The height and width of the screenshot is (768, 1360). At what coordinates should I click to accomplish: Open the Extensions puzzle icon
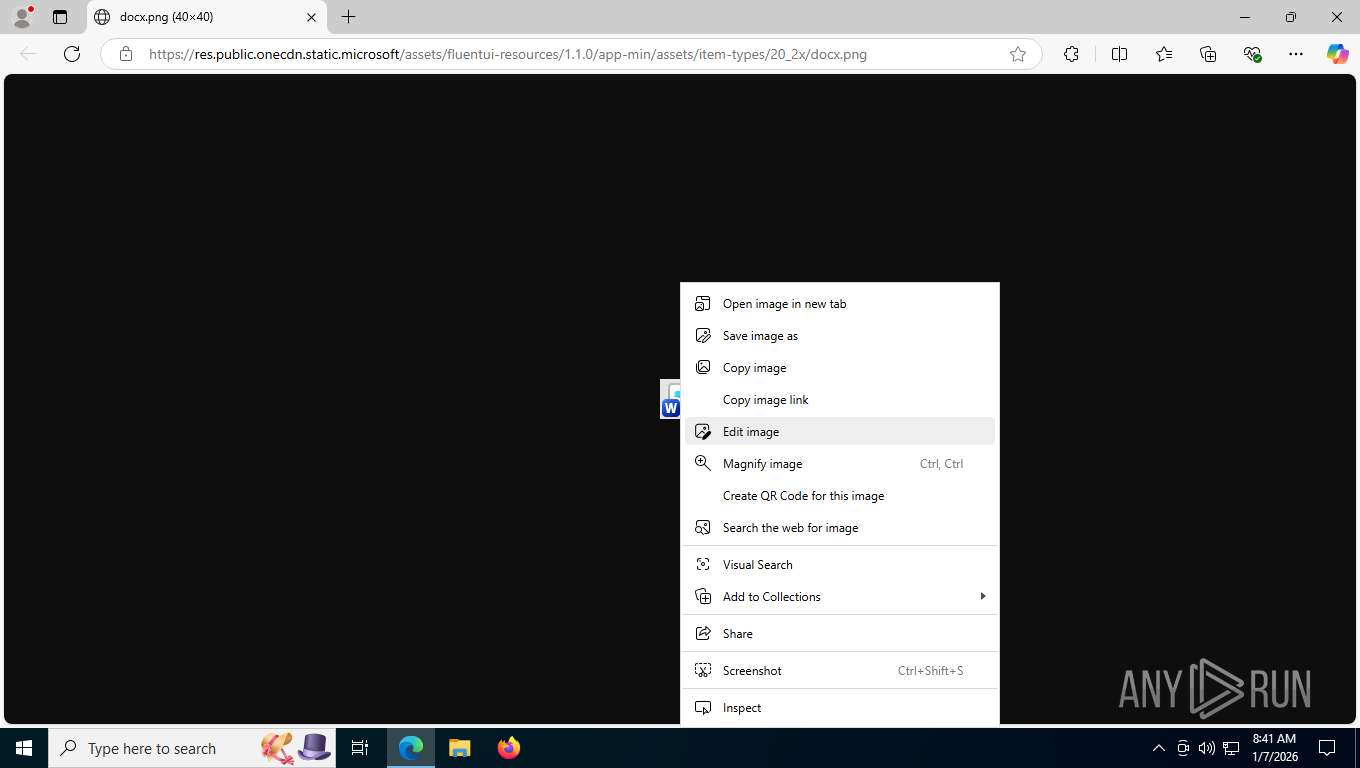pos(1071,54)
